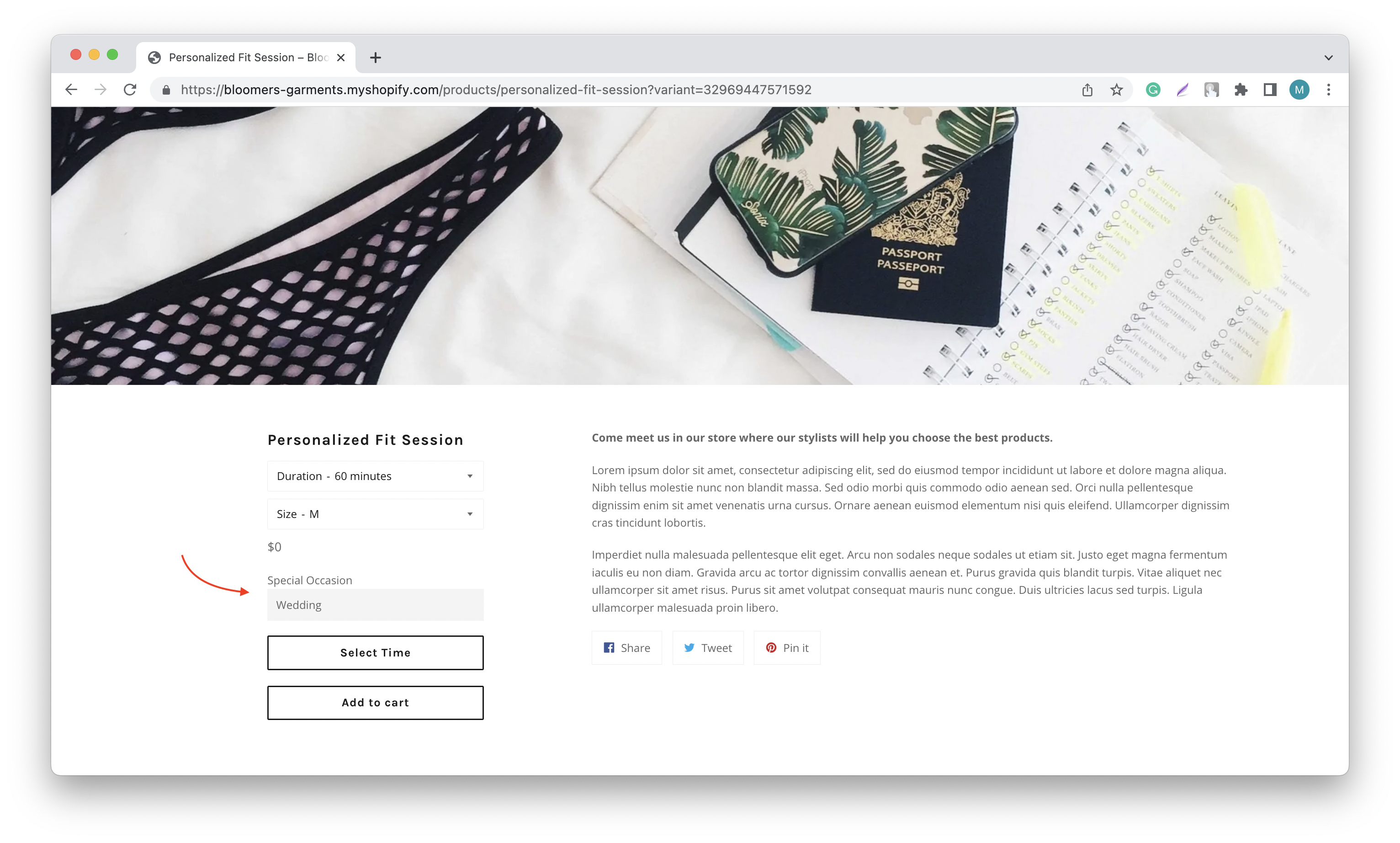1400x843 pixels.
Task: Open the Extensions puzzle piece menu
Action: 1241,90
